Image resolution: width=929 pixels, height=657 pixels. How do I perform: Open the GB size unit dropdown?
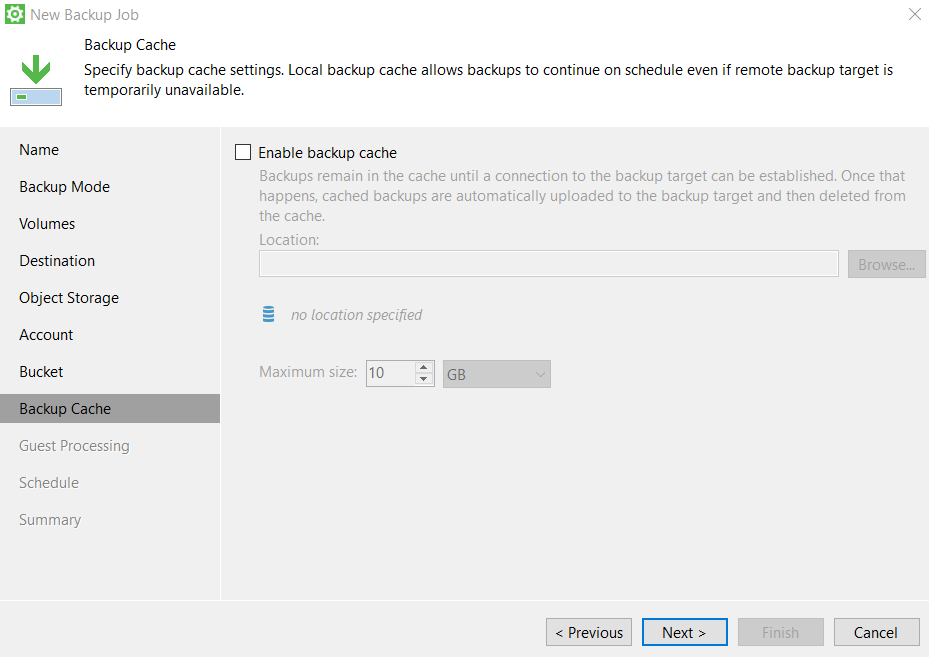tap(497, 374)
